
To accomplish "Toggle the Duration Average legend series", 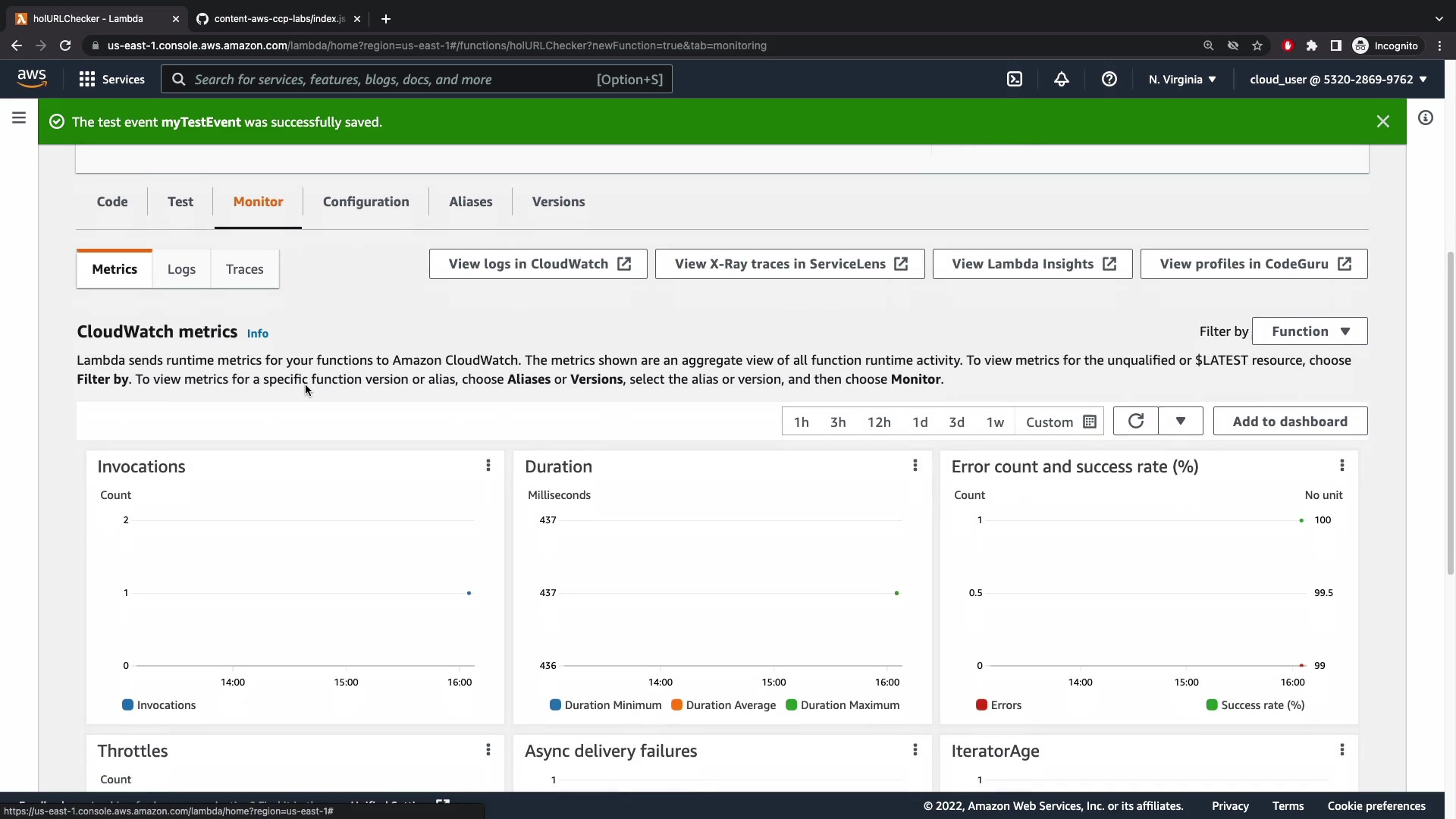I will (x=723, y=705).
